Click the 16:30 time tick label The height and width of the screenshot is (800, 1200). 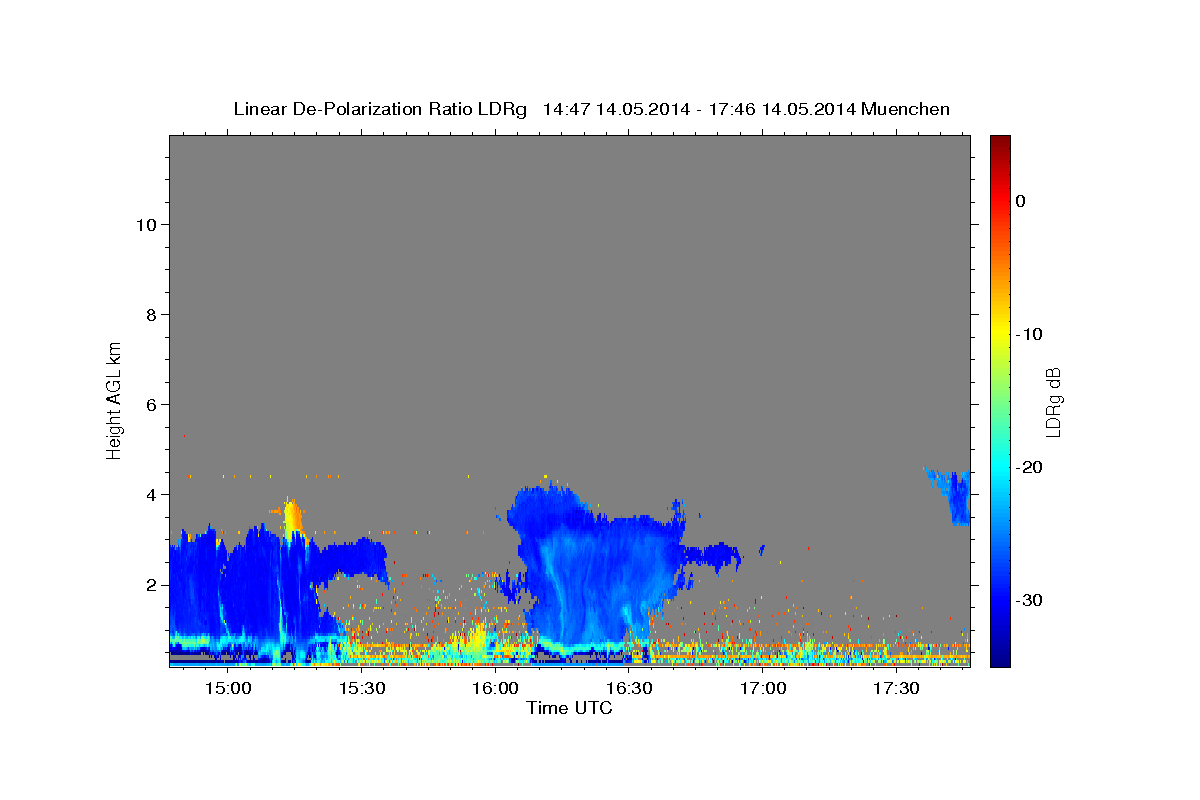(628, 689)
